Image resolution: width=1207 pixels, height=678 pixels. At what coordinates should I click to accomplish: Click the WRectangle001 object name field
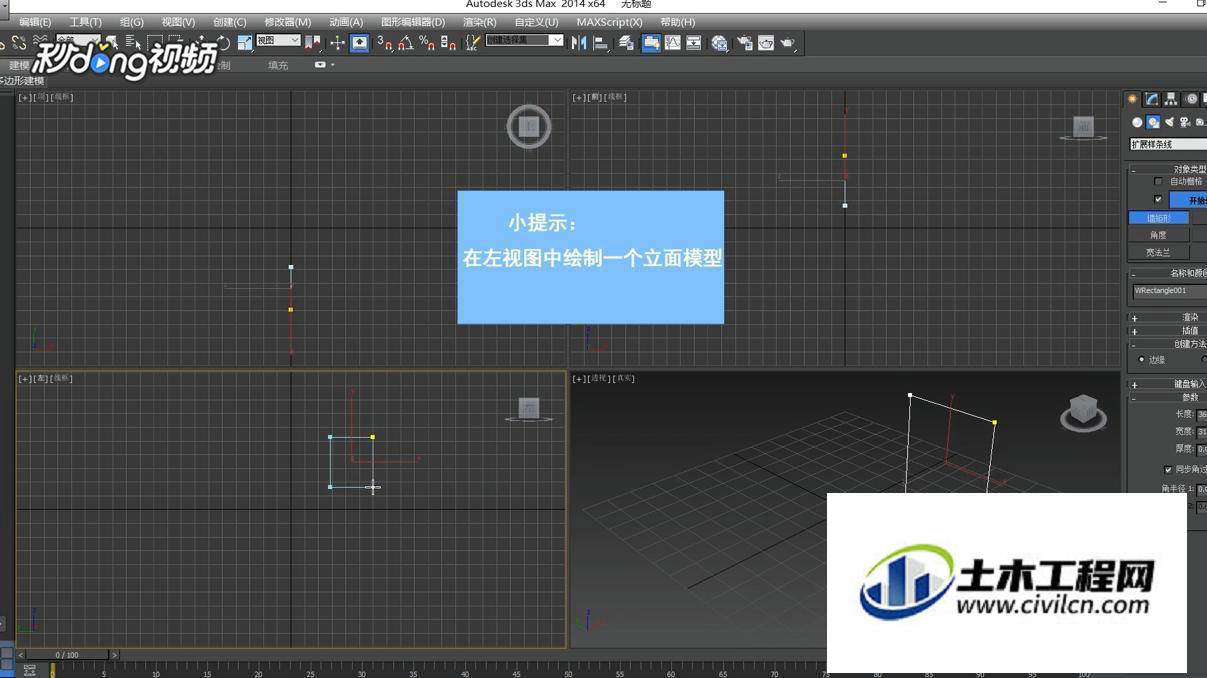point(1169,291)
